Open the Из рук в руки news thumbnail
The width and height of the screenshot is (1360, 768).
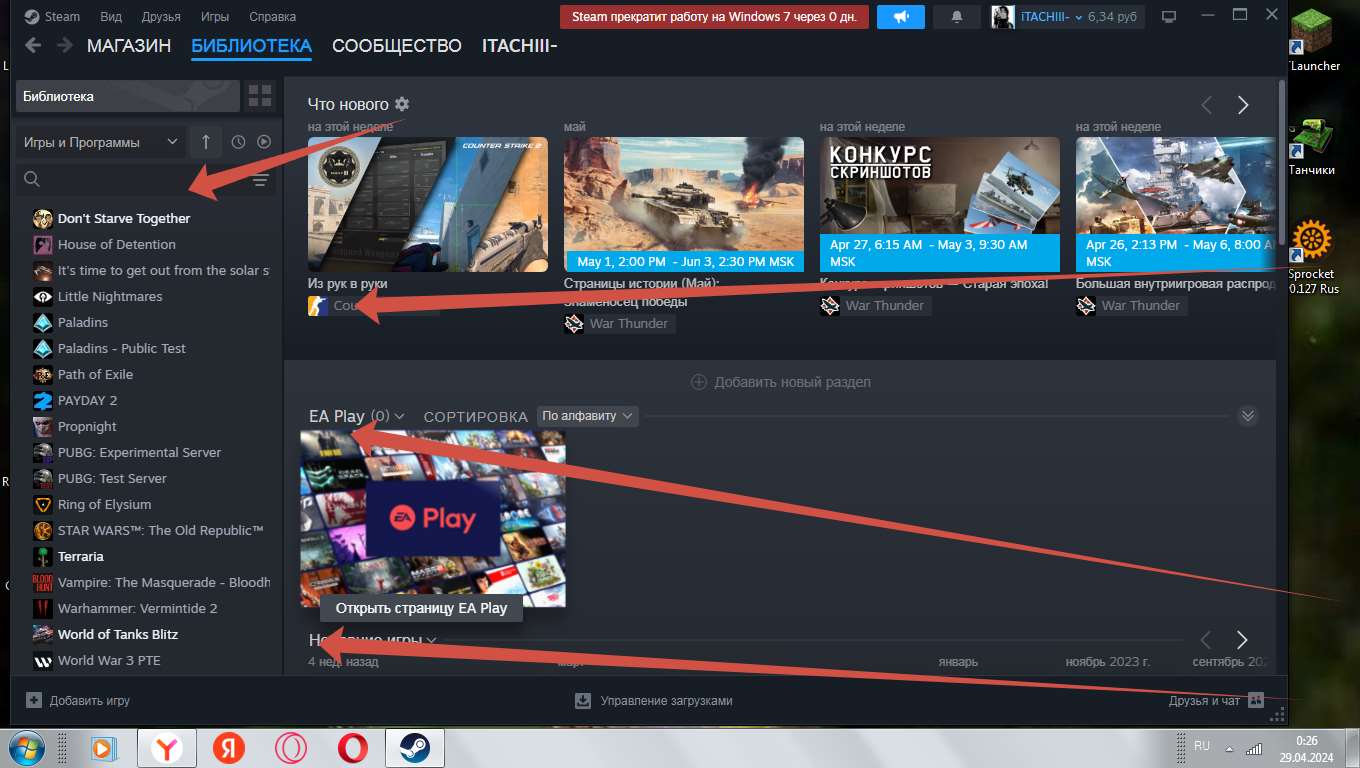(428, 204)
